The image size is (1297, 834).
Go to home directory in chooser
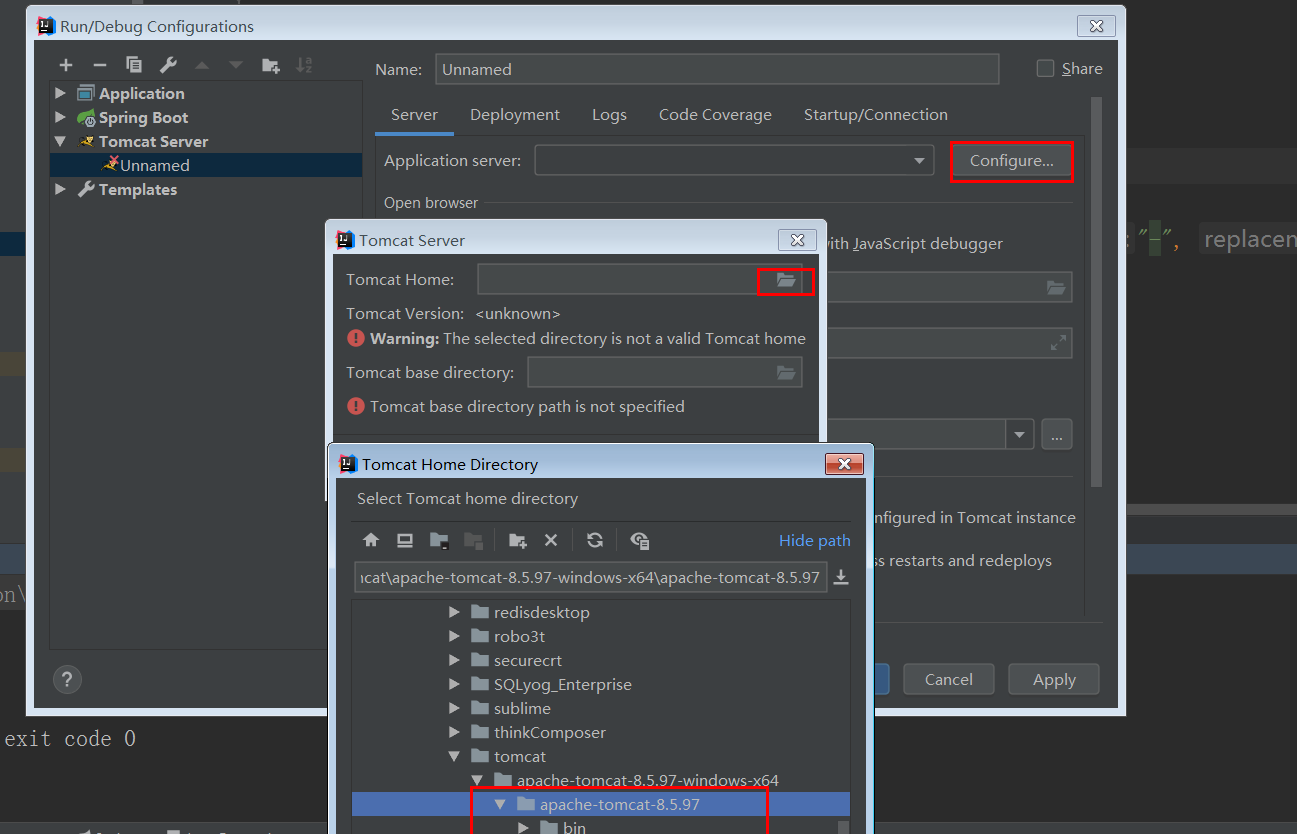(371, 540)
